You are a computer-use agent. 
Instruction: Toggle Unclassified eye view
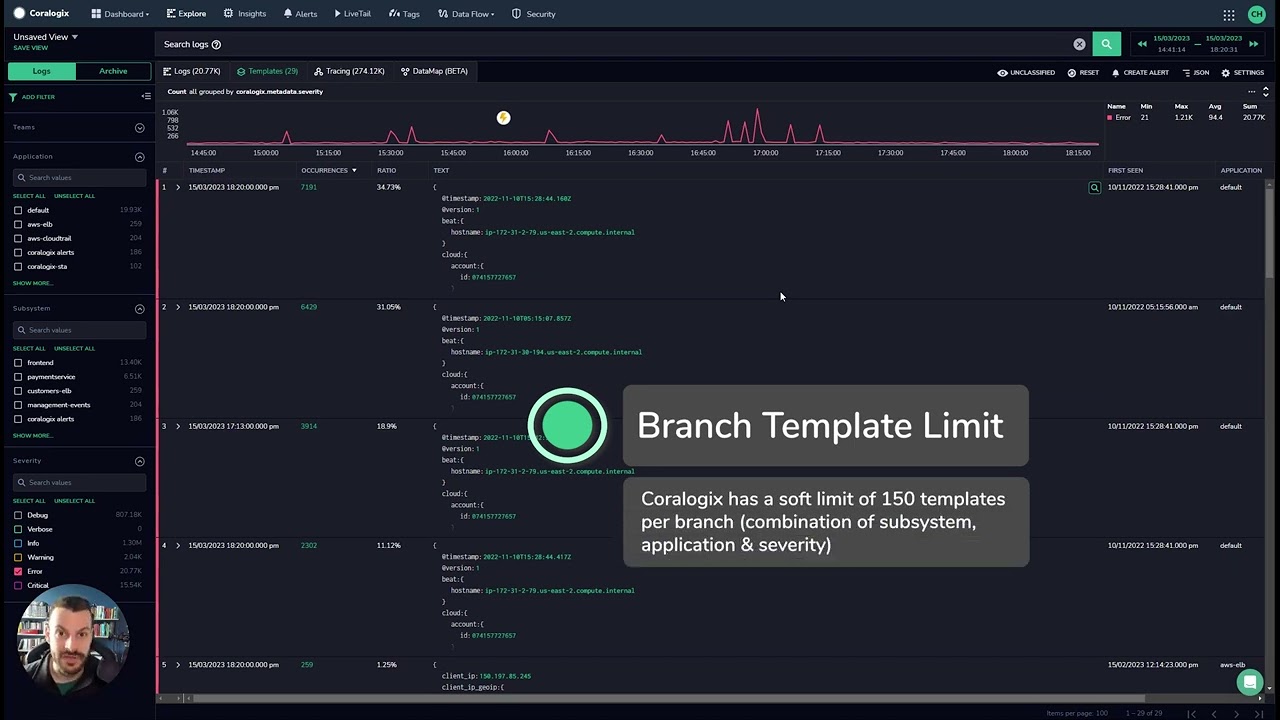[x=1026, y=73]
